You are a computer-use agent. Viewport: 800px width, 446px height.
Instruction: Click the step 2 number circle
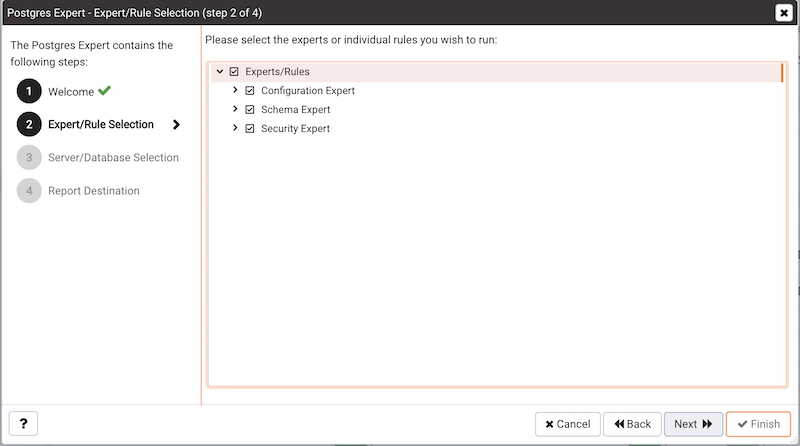(x=29, y=125)
